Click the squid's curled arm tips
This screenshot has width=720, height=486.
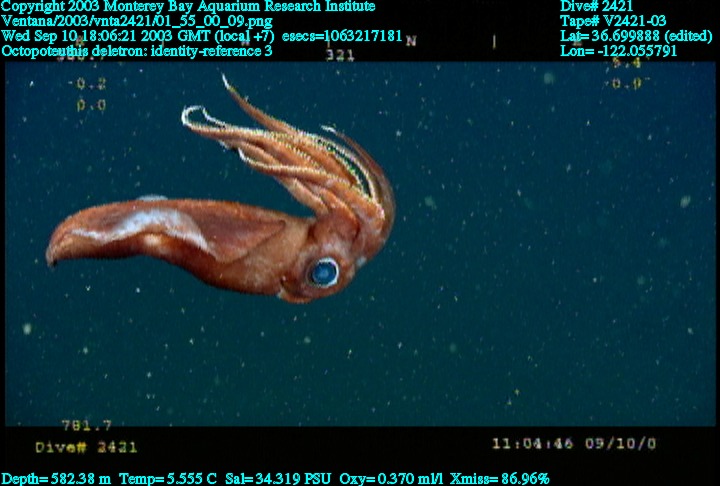(x=200, y=120)
